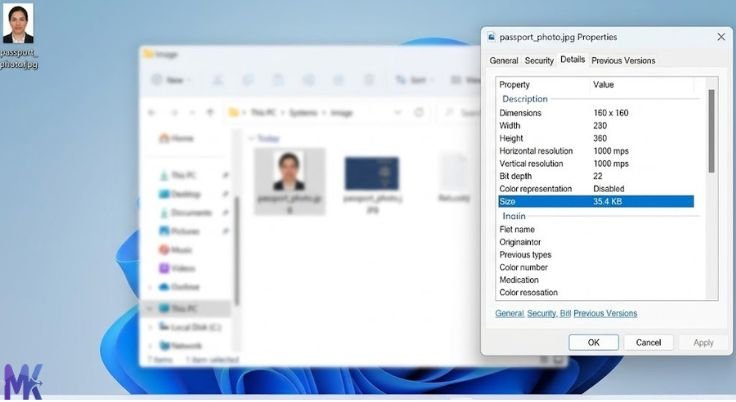This screenshot has height=402, width=736.
Task: Go back using Explorer's back arrow
Action: [x=152, y=113]
